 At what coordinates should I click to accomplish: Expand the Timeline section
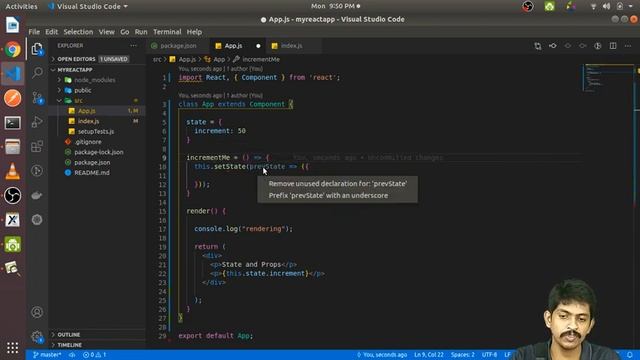69,345
